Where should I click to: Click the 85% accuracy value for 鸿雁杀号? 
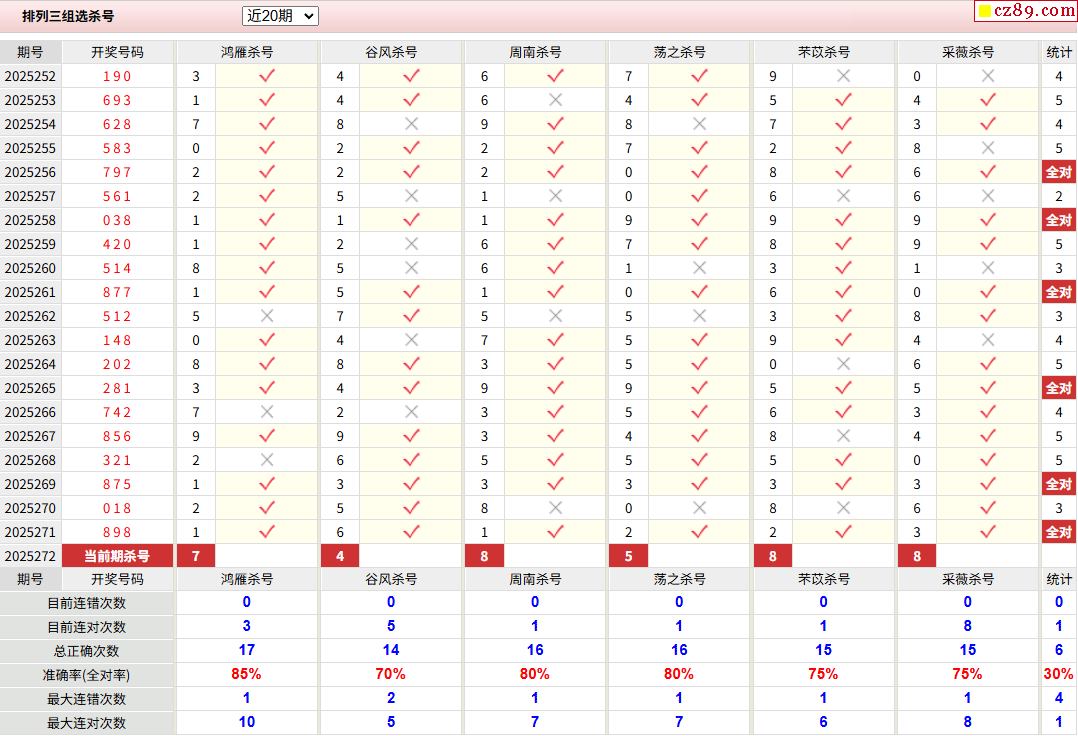pos(246,675)
